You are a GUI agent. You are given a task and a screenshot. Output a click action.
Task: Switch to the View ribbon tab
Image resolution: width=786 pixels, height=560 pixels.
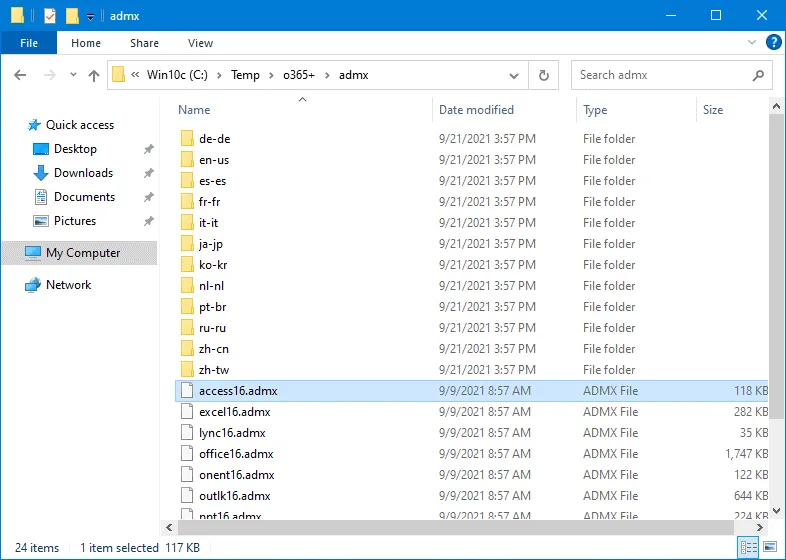[x=200, y=43]
